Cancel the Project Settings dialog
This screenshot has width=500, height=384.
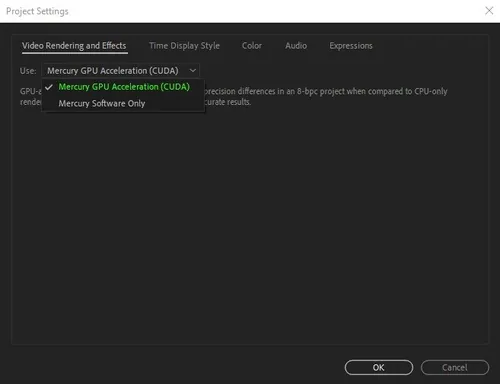[x=455, y=367]
